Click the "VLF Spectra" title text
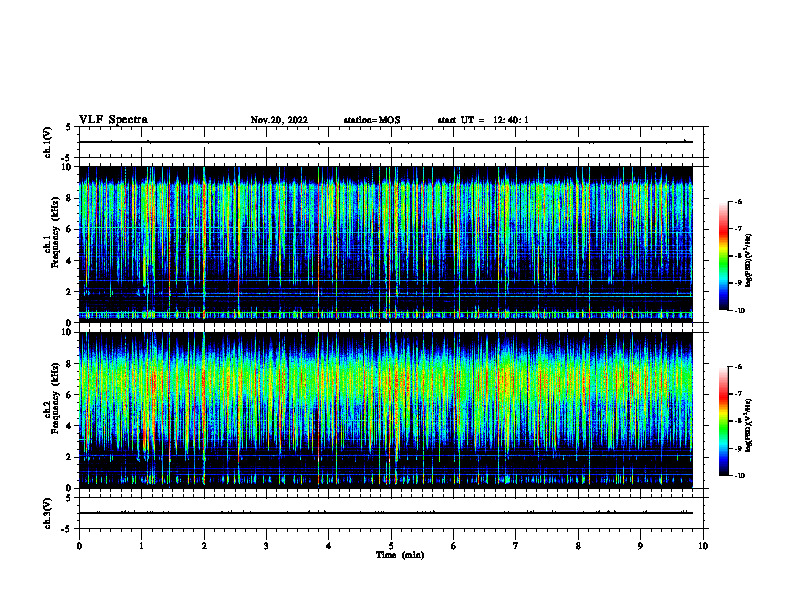This screenshot has width=792, height=612. point(113,120)
